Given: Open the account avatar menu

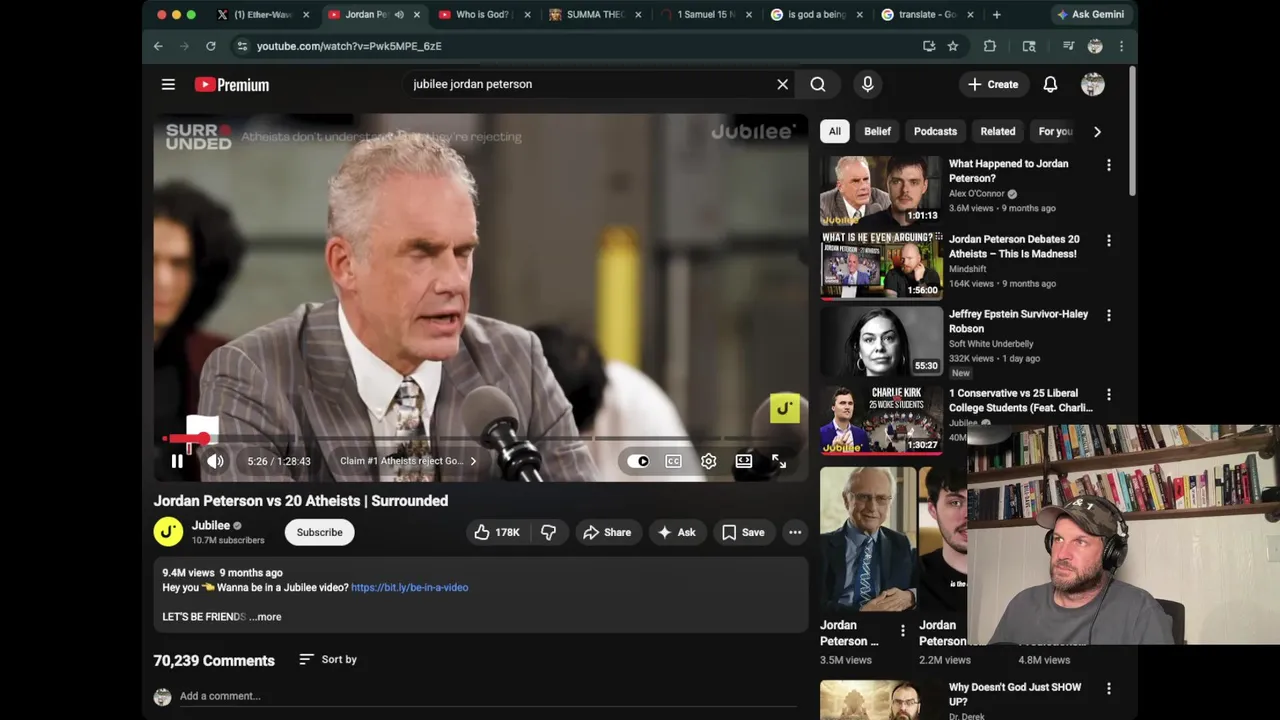Looking at the screenshot, I should pos(1092,85).
